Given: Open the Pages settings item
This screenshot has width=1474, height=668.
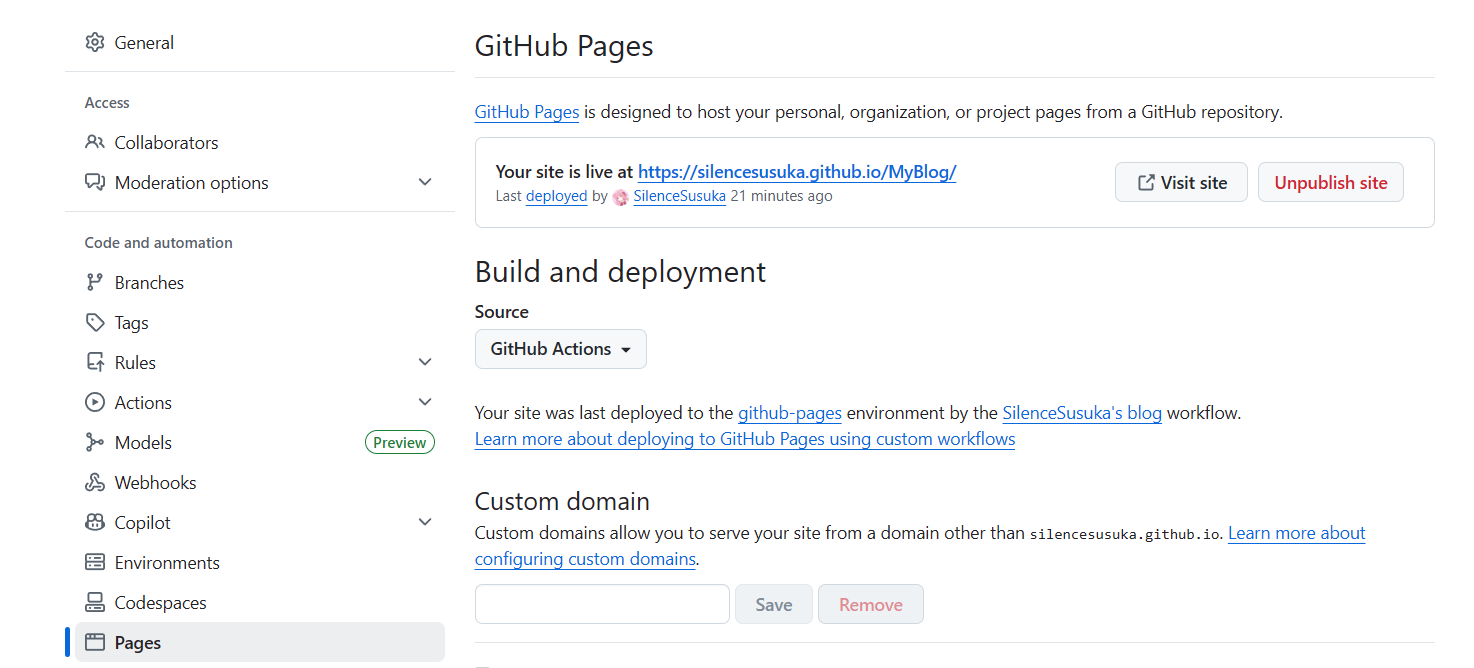Looking at the screenshot, I should point(138,643).
